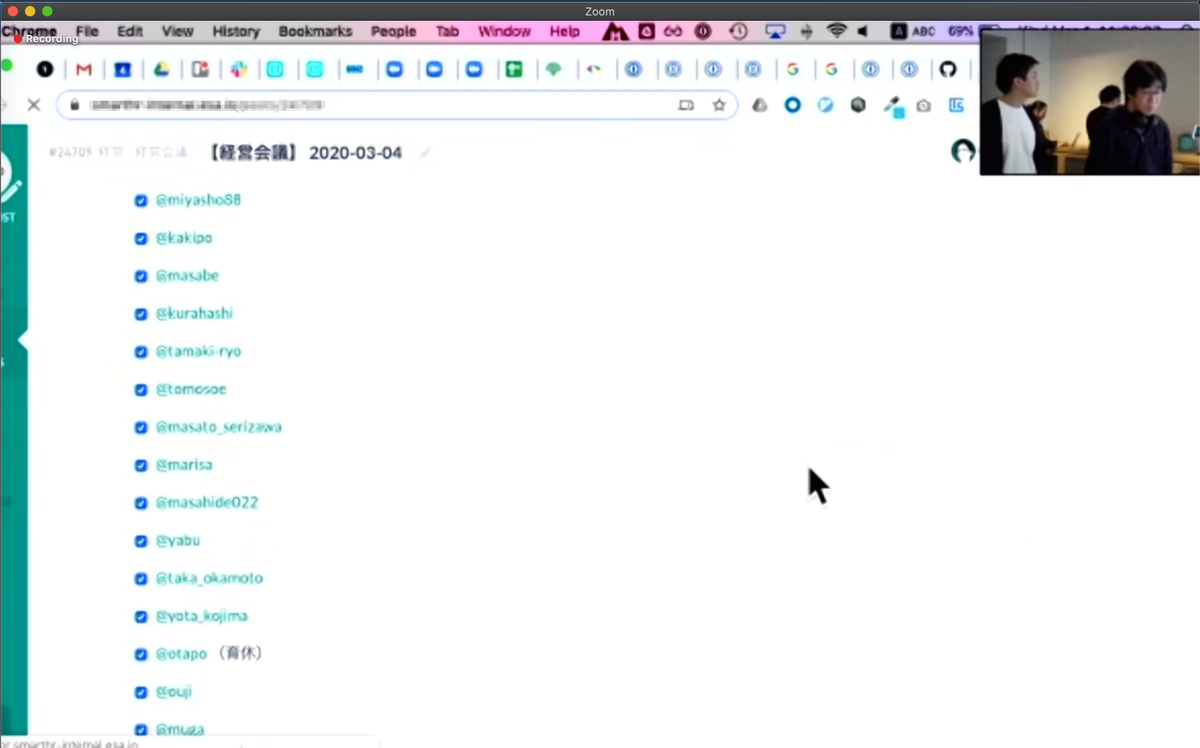Open the Time Machine menu bar icon
The width and height of the screenshot is (1200, 748).
click(738, 32)
